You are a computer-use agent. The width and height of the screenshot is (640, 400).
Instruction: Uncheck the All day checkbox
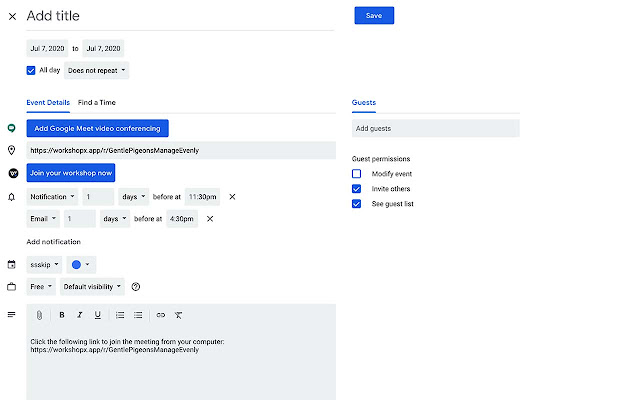coord(31,70)
